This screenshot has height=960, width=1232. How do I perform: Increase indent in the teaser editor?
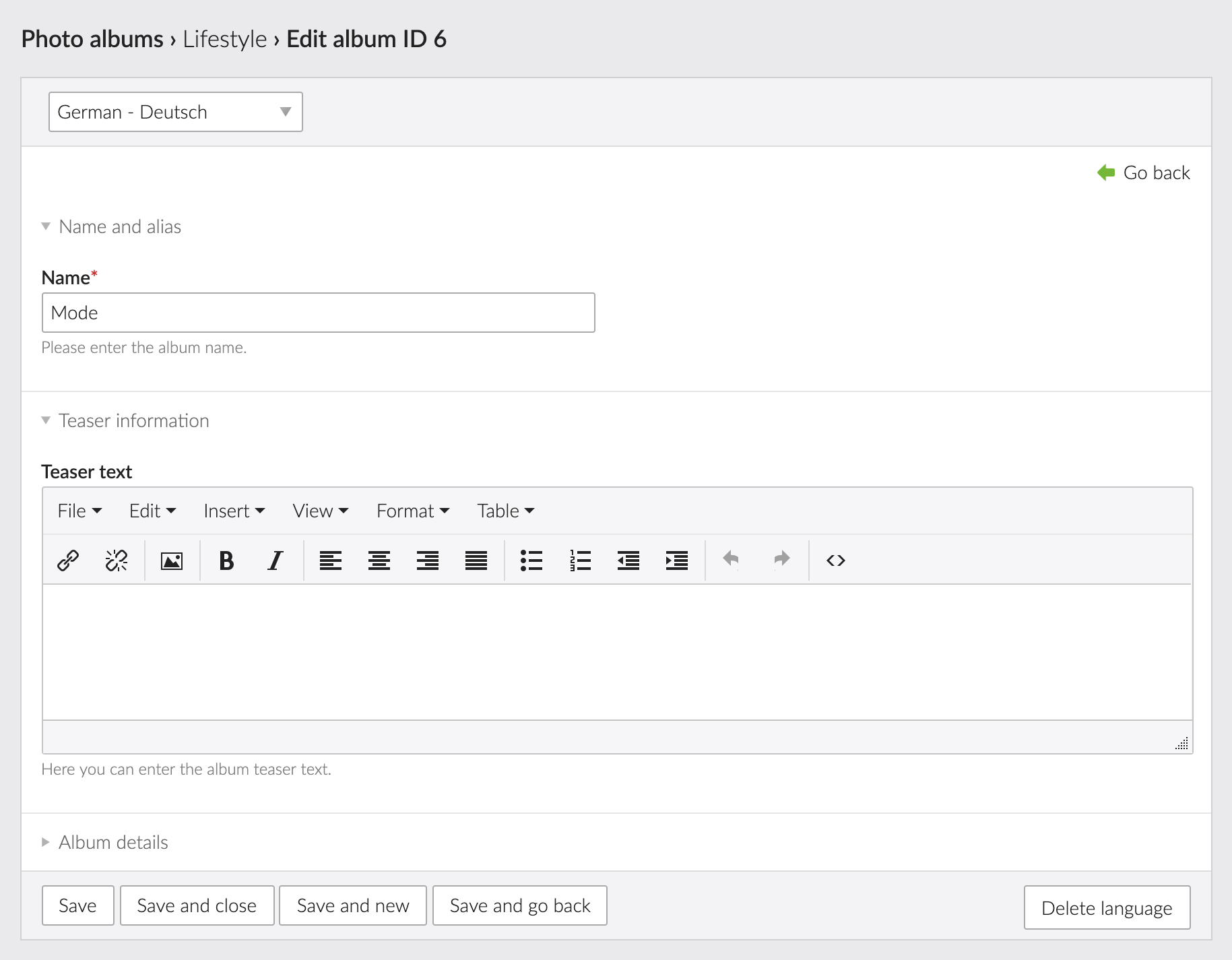click(676, 561)
